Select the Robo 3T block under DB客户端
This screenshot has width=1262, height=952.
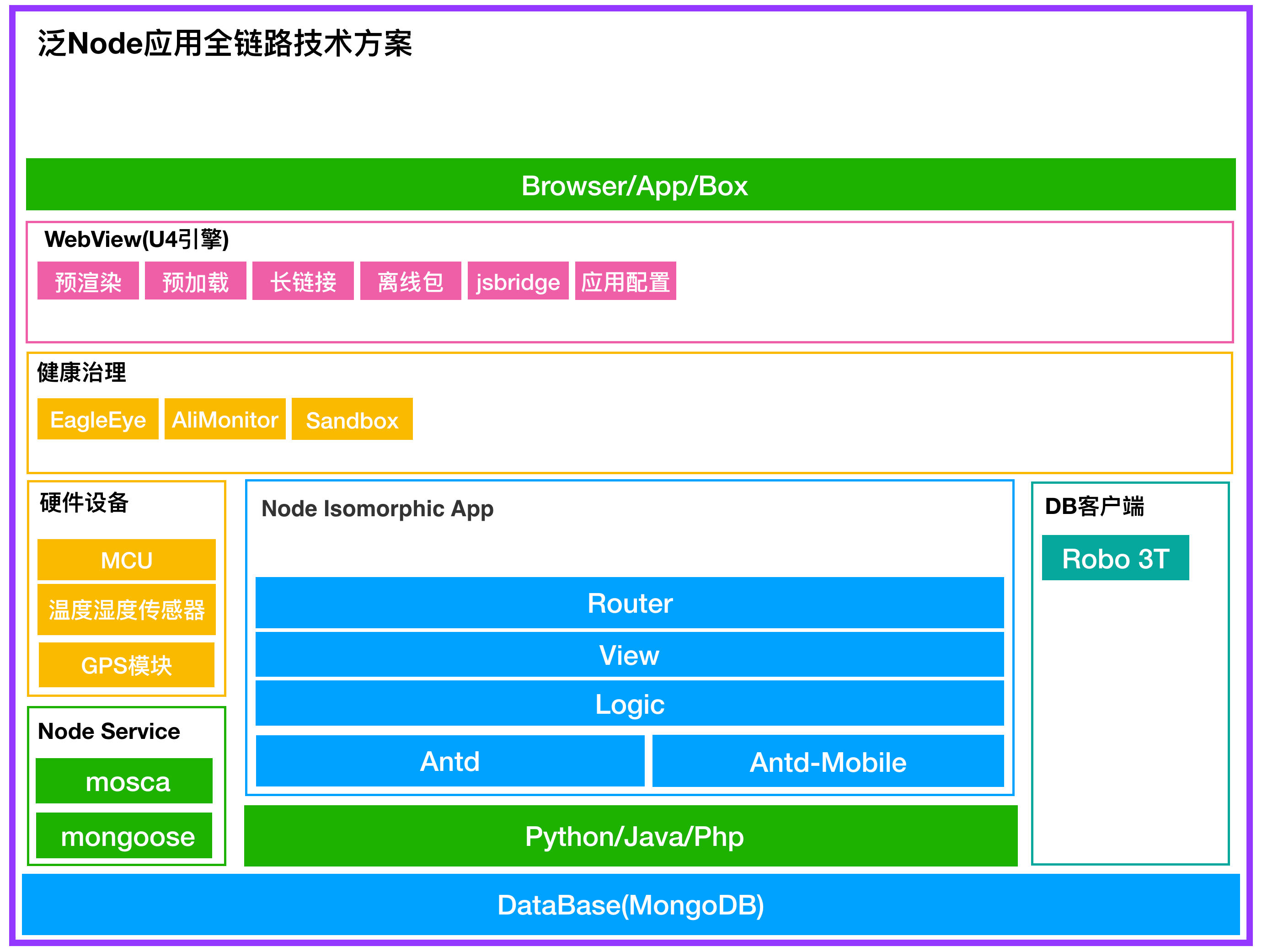1115,558
